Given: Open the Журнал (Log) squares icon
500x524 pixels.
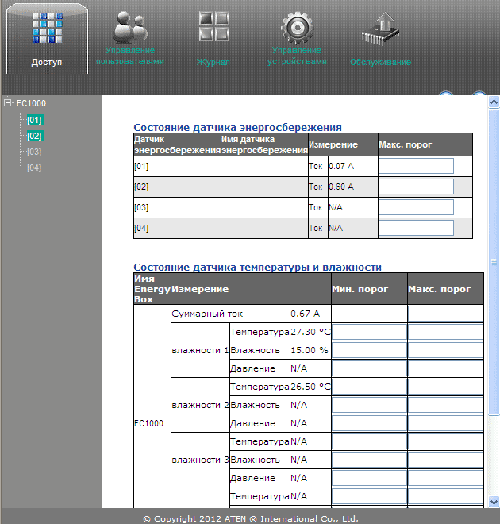Looking at the screenshot, I should [214, 26].
